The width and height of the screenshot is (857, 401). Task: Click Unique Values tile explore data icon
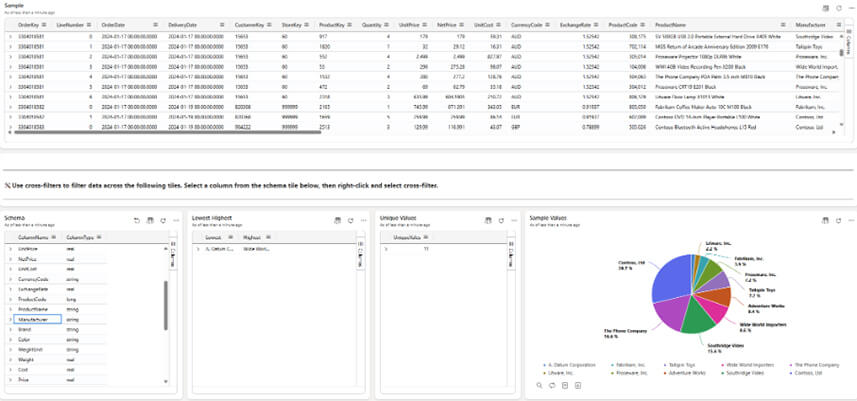click(x=488, y=221)
